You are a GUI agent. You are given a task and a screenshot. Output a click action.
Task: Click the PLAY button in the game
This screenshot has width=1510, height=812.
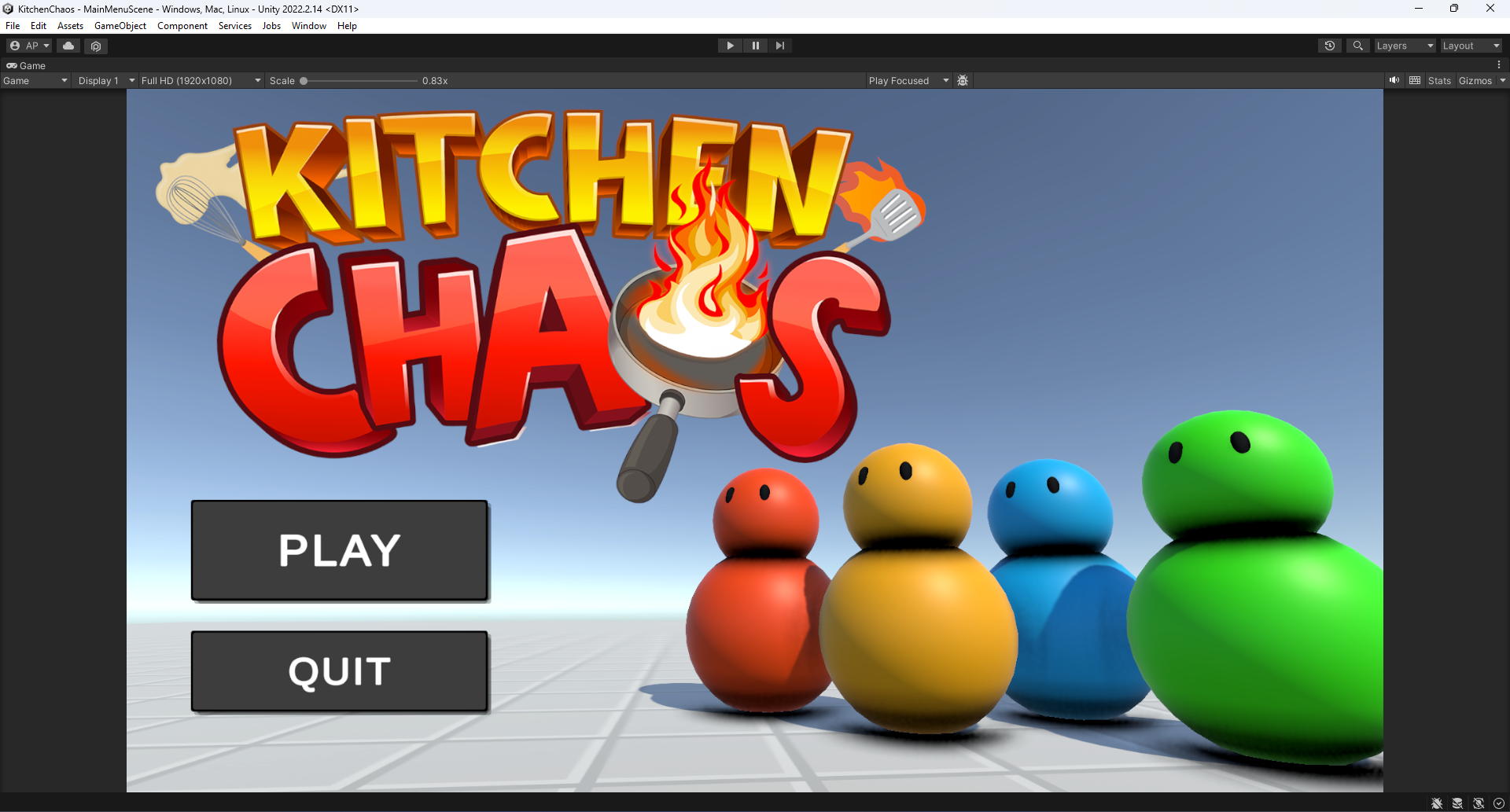pyautogui.click(x=340, y=550)
